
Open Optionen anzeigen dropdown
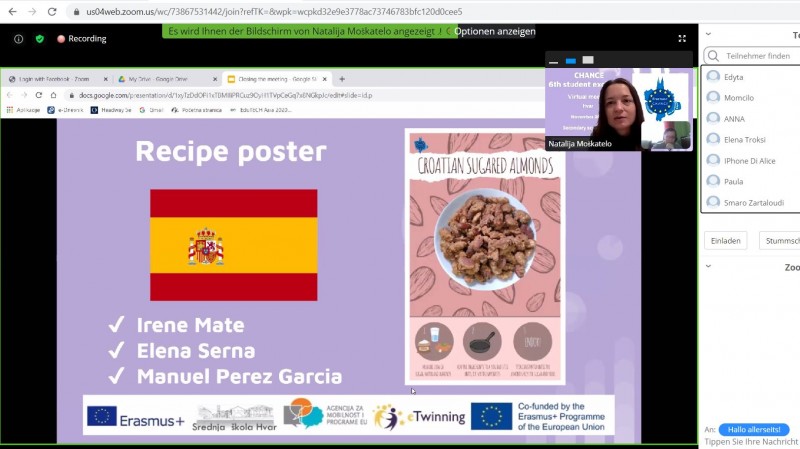tap(494, 31)
